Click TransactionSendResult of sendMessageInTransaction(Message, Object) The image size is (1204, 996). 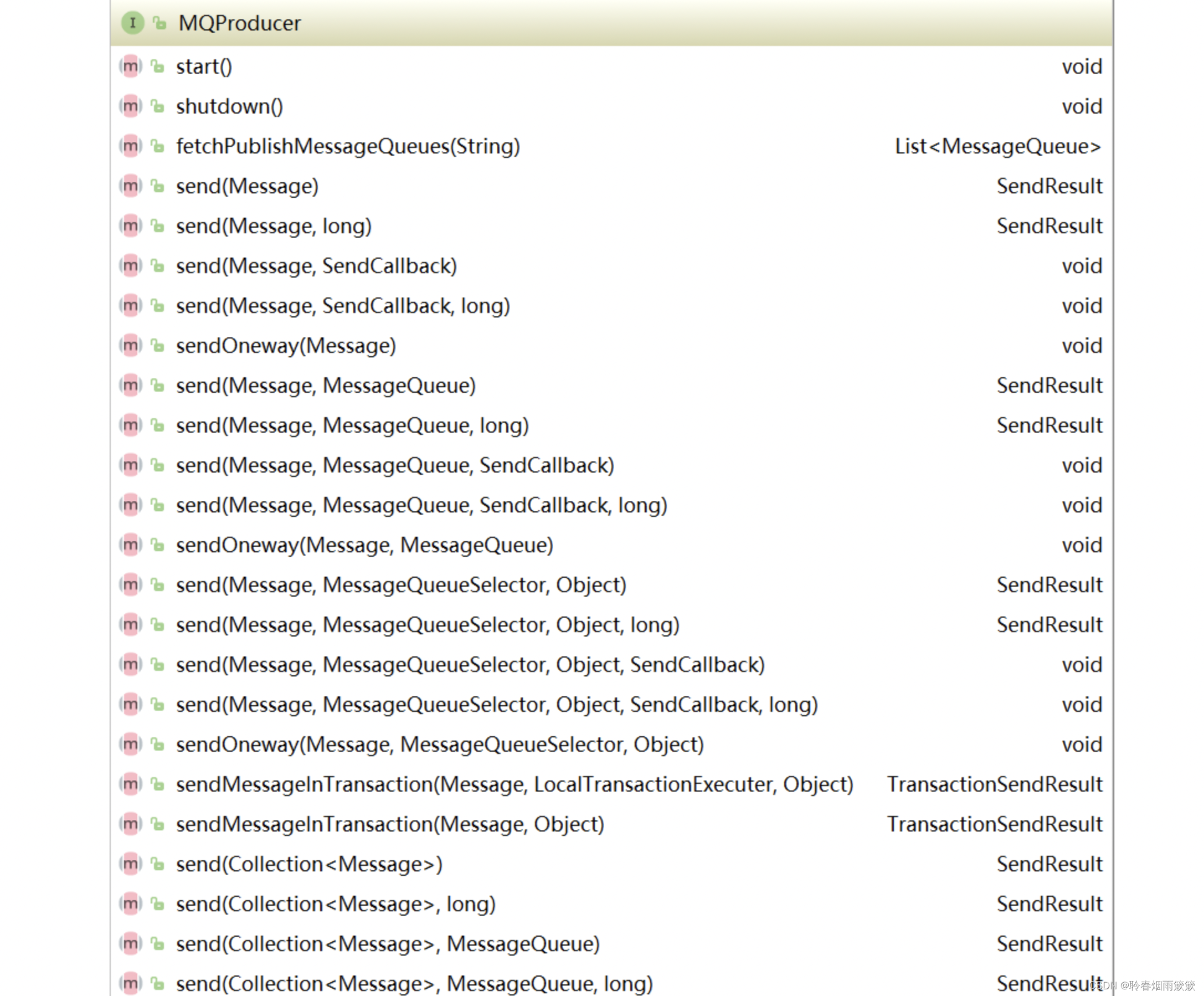(x=995, y=824)
